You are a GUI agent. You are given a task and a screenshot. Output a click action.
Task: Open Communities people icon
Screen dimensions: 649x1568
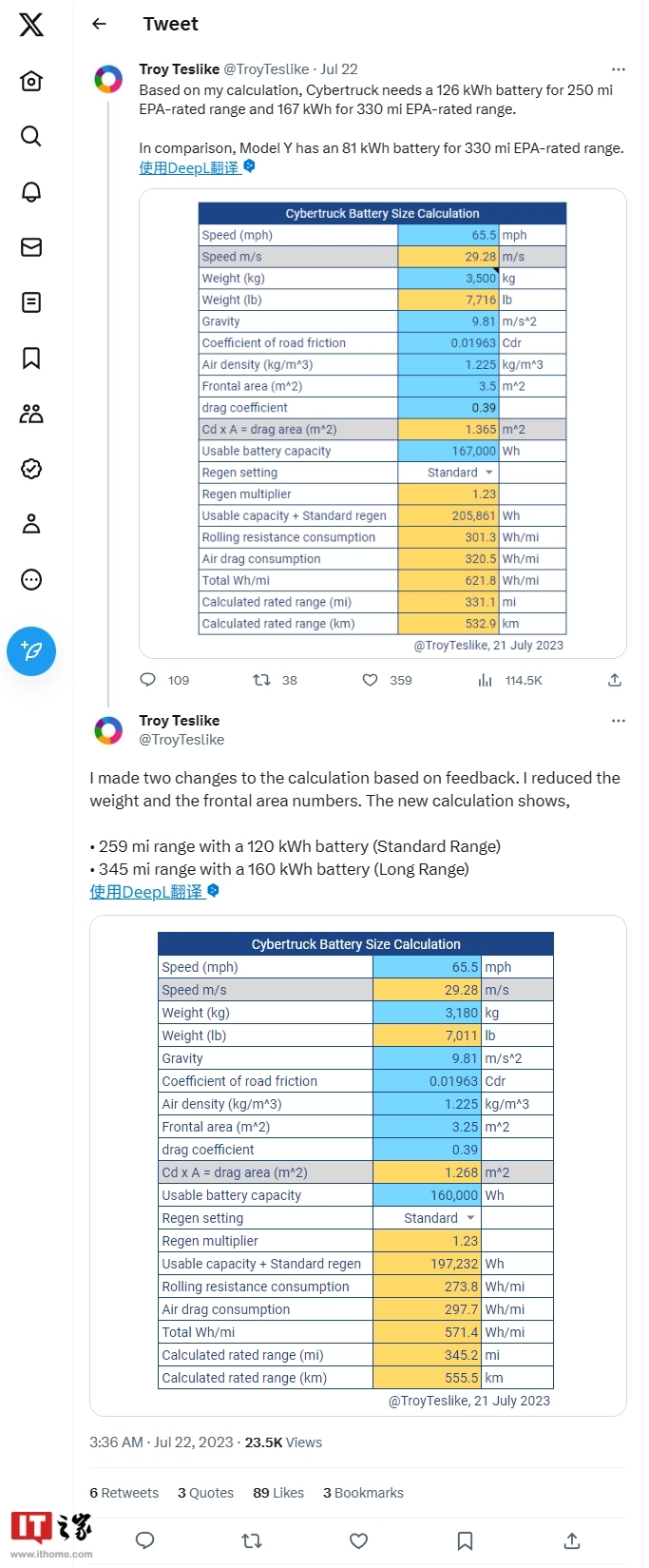tap(31, 413)
